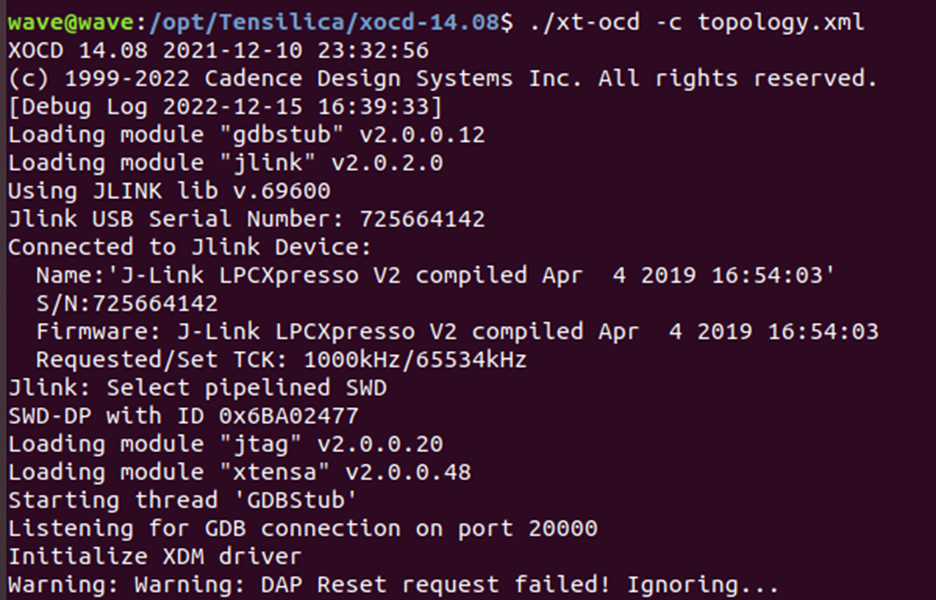Click the Listening for GDB connection line
This screenshot has height=600, width=936.
[302, 528]
